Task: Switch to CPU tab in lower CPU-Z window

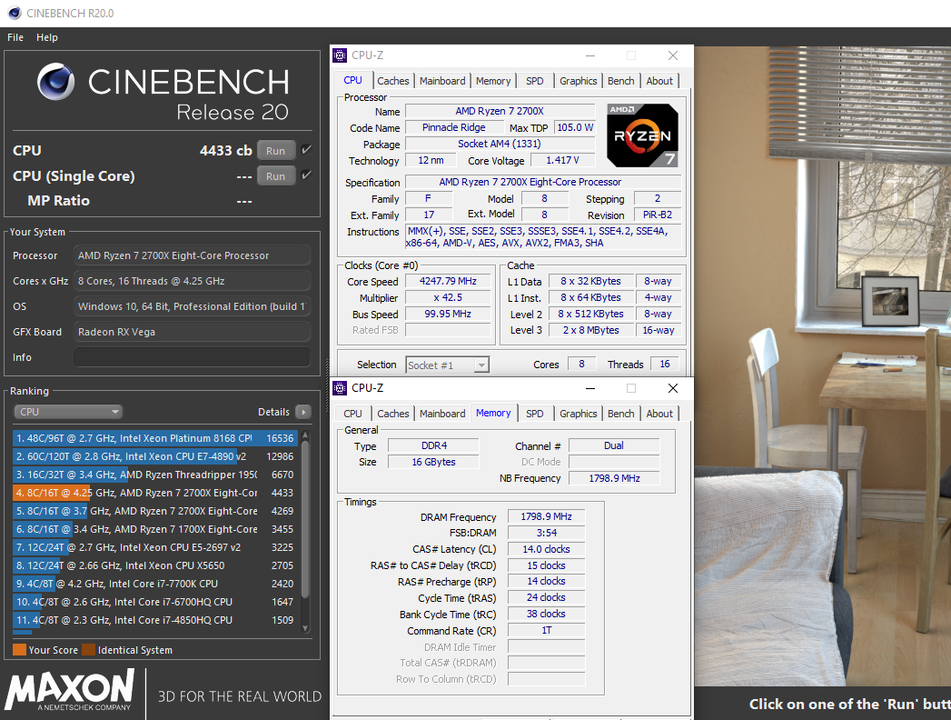Action: tap(352, 413)
